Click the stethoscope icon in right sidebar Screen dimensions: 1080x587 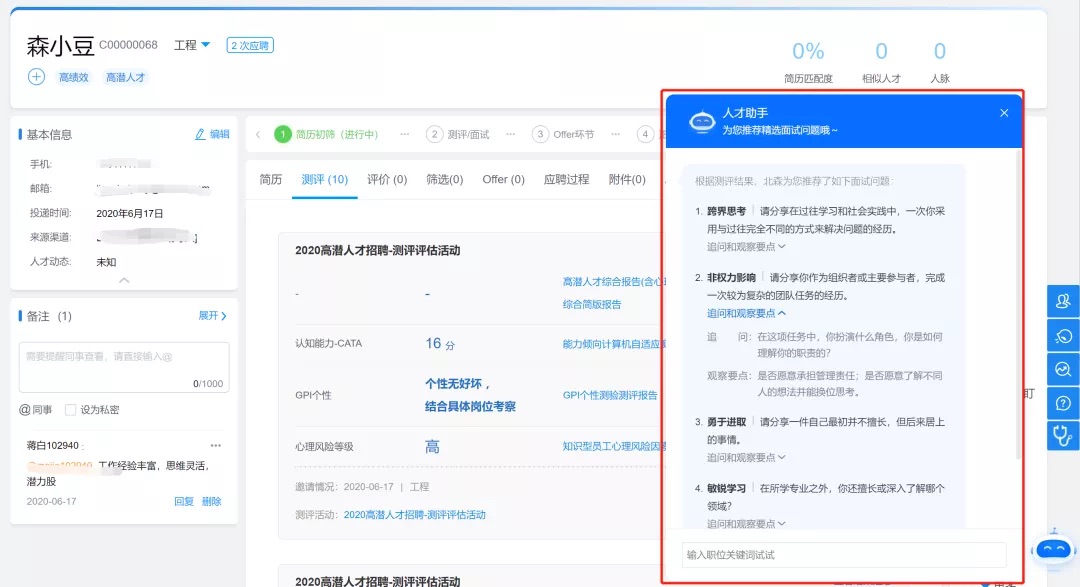click(1061, 436)
